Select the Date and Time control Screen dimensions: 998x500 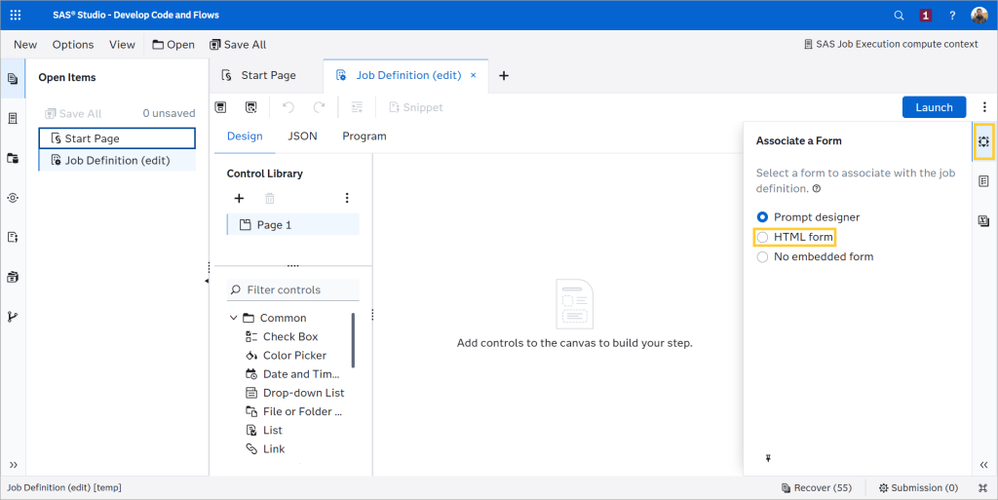[x=292, y=374]
